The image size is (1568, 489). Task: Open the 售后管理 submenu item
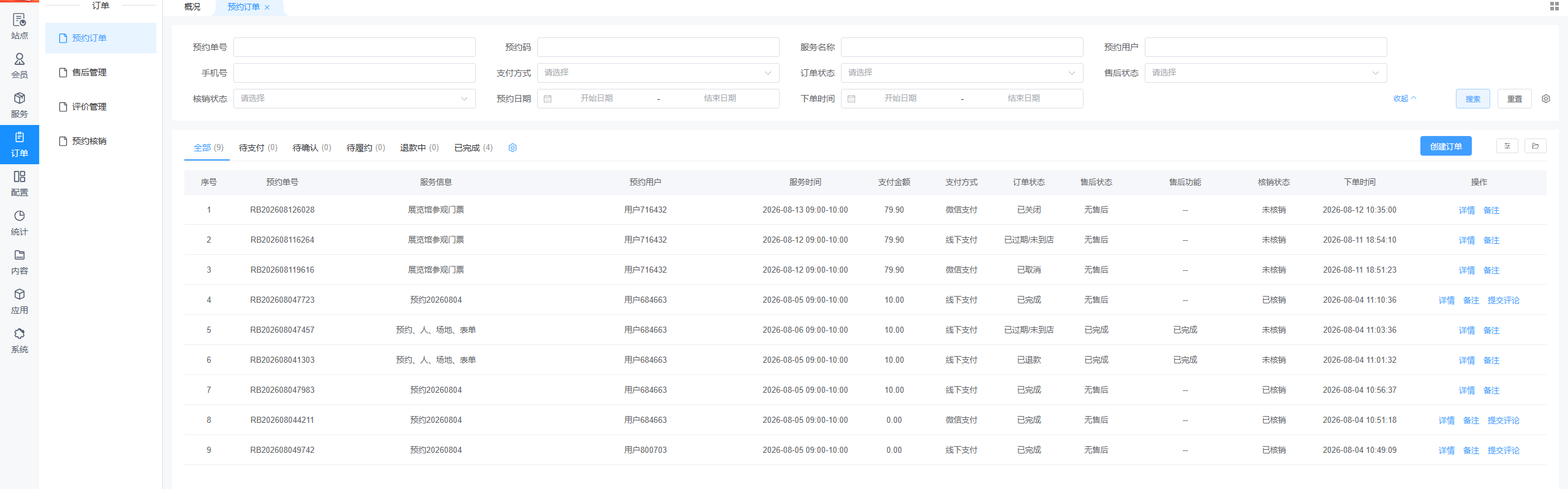tap(100, 72)
